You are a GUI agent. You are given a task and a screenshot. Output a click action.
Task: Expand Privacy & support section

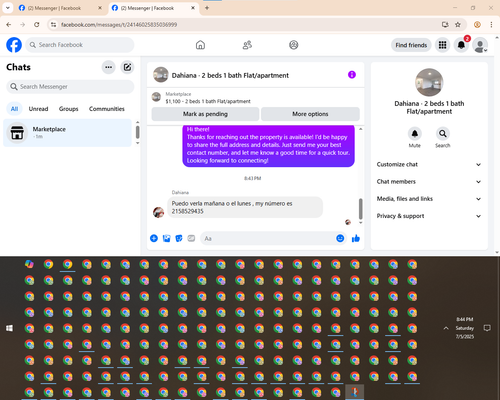pos(429,216)
